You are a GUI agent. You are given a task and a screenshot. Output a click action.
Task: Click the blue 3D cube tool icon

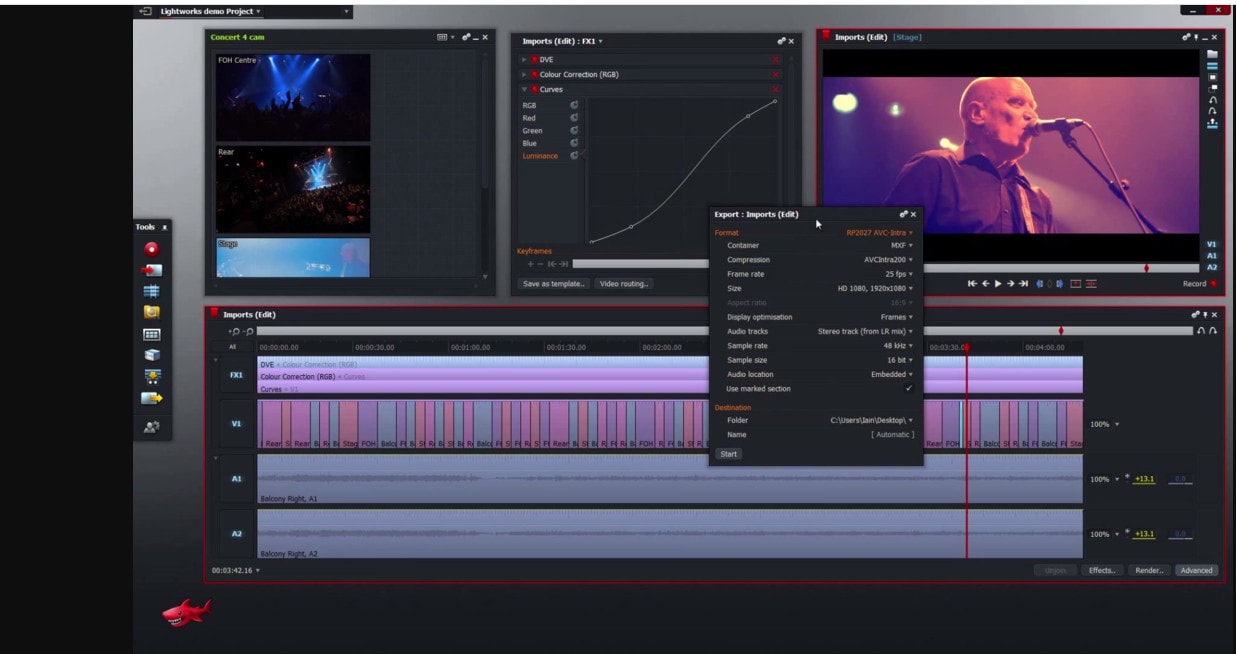click(x=151, y=355)
